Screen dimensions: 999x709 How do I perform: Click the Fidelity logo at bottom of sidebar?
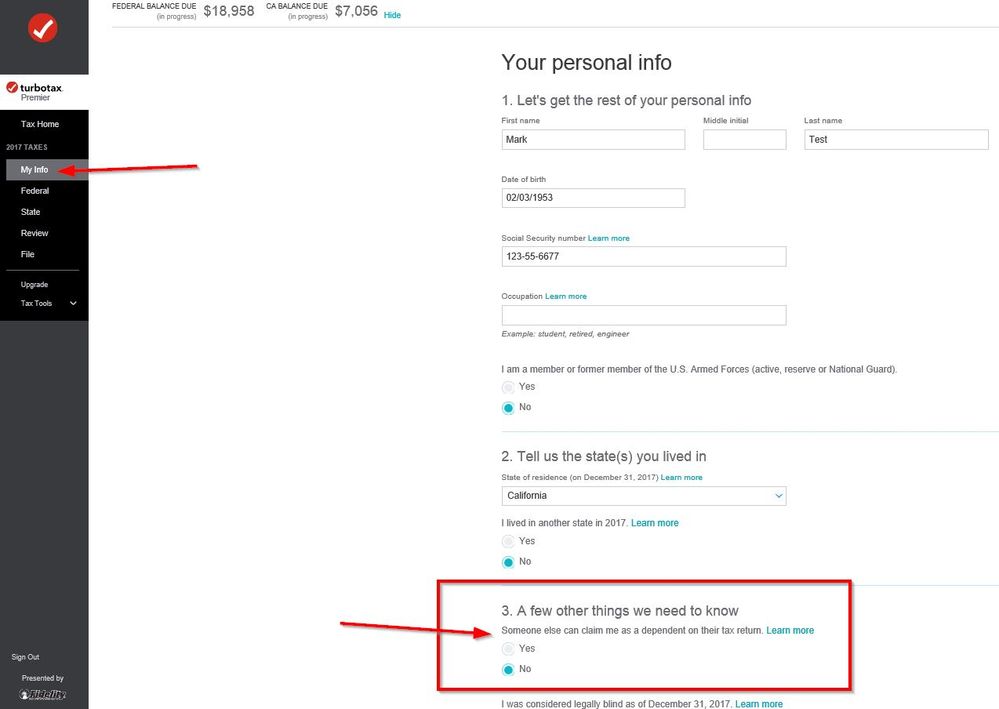point(43,694)
